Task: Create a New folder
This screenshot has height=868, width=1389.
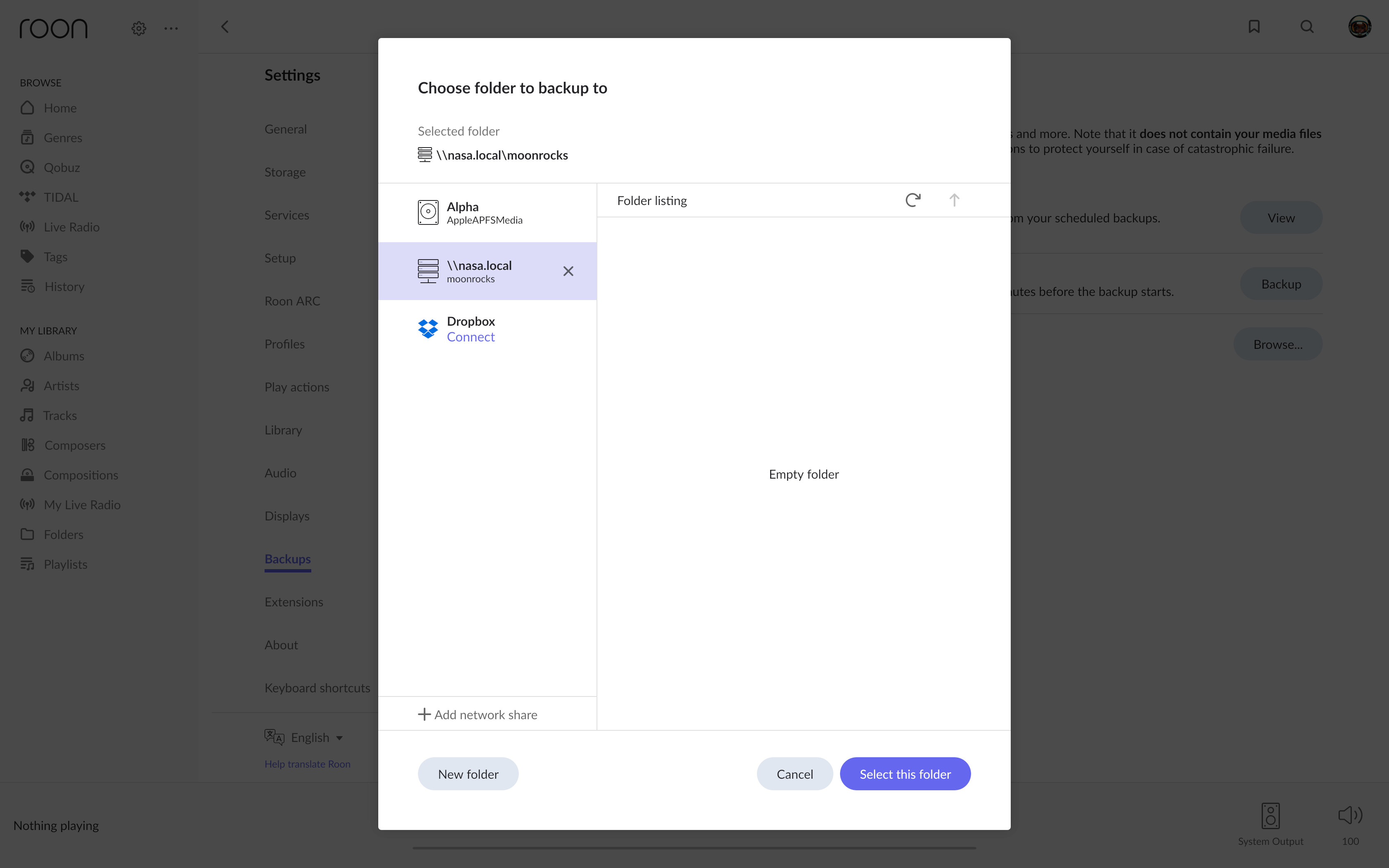Action: [x=468, y=774]
